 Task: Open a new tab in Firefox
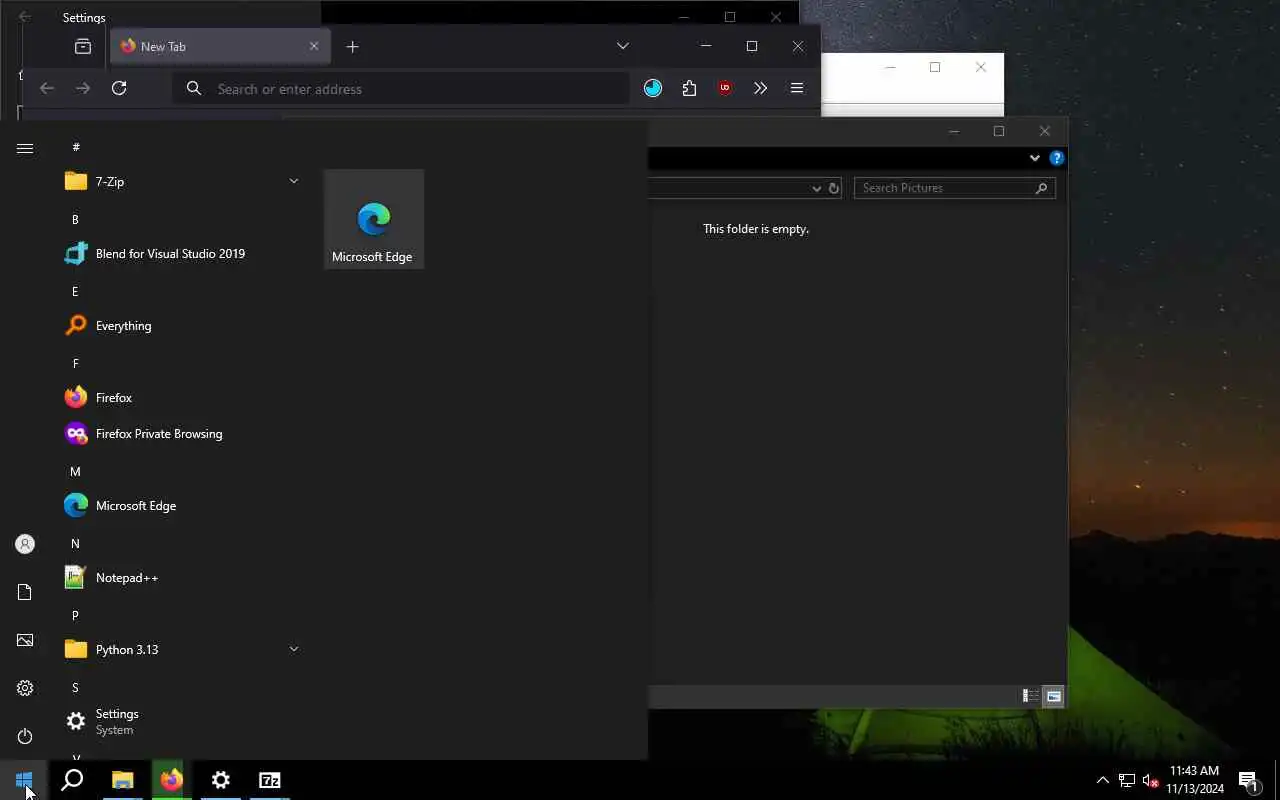click(352, 46)
